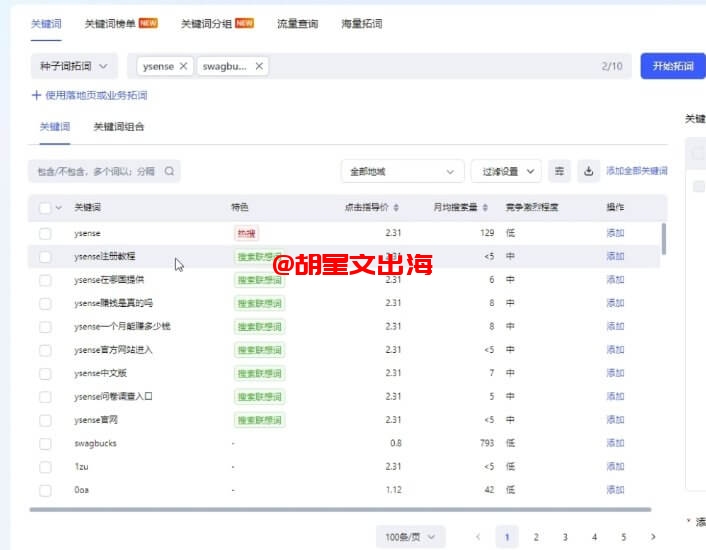Viewport: 706px width, 550px height.
Task: Click keyword text swagbucks
Action: [x=95, y=443]
